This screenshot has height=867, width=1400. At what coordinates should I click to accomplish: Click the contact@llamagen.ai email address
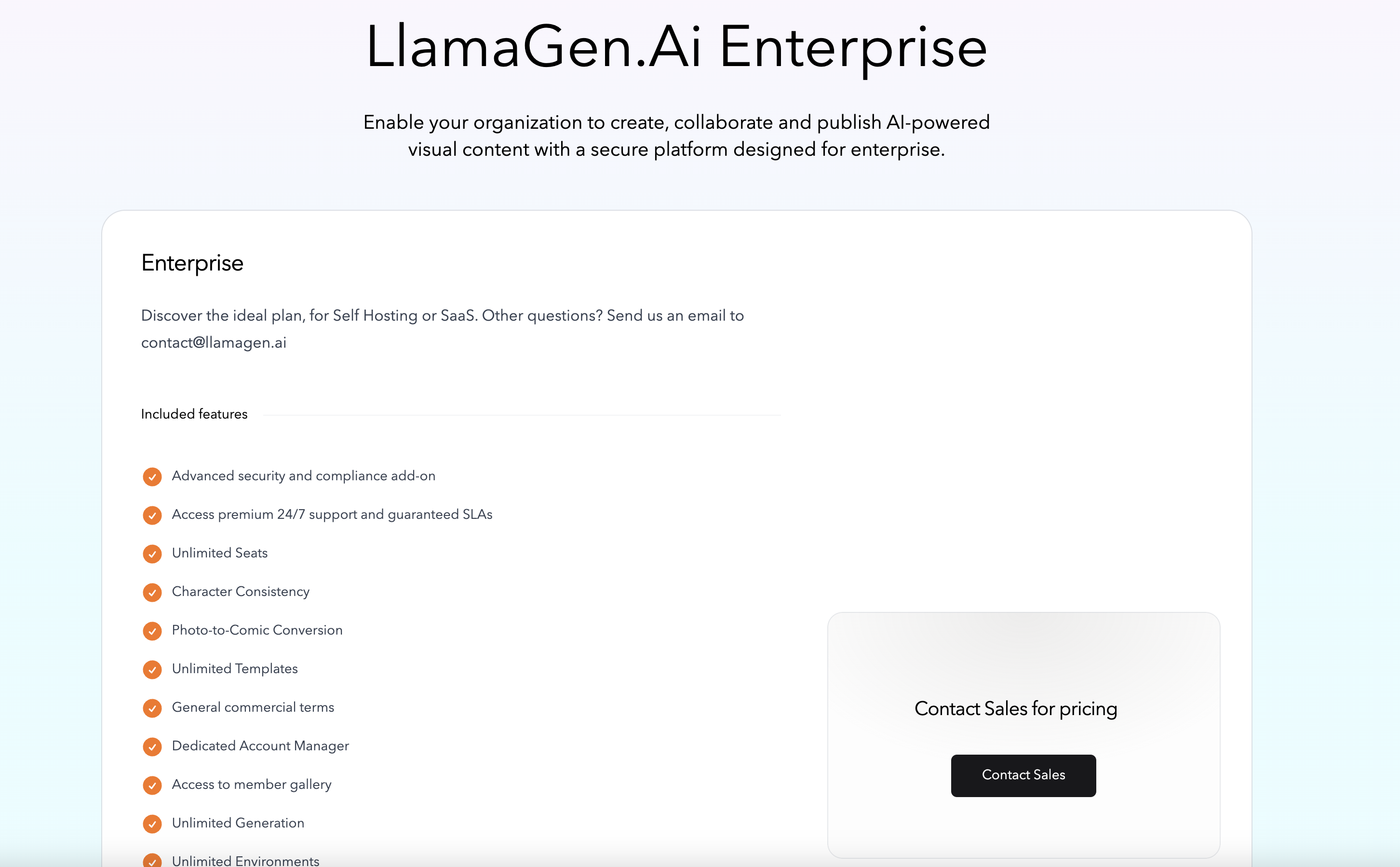pos(213,342)
